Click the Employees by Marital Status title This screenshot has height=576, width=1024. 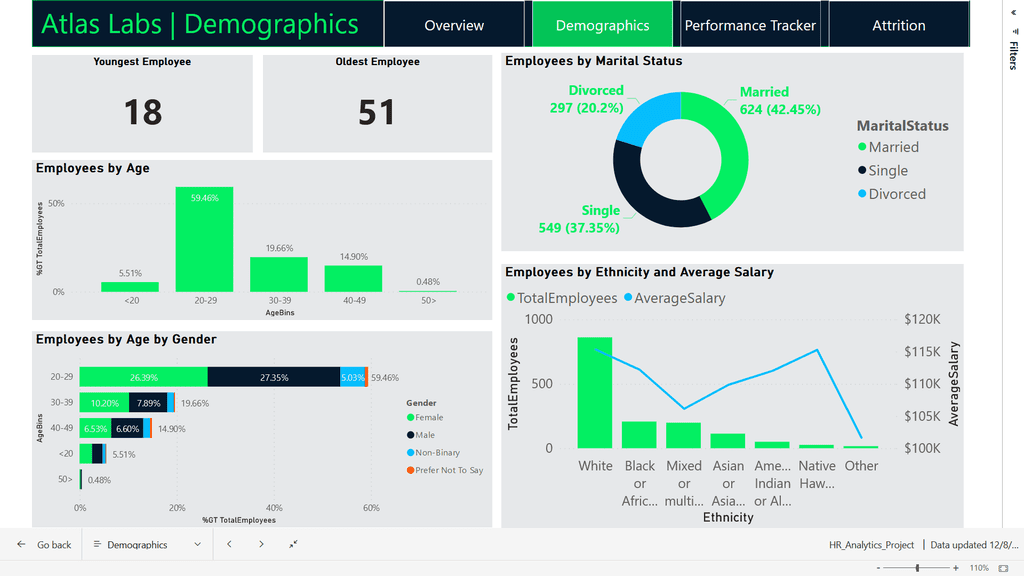[594, 61]
